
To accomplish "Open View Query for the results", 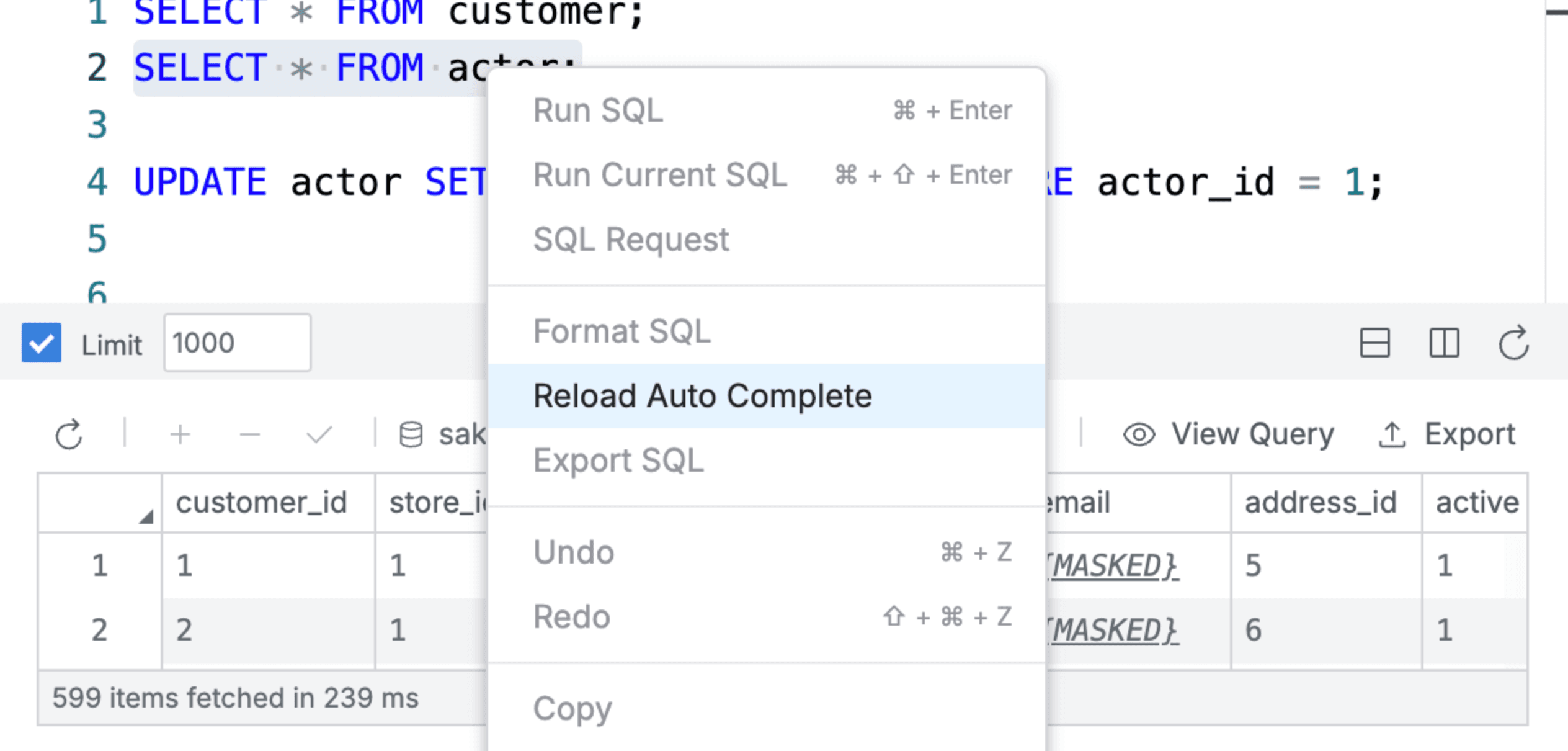I will point(1252,434).
